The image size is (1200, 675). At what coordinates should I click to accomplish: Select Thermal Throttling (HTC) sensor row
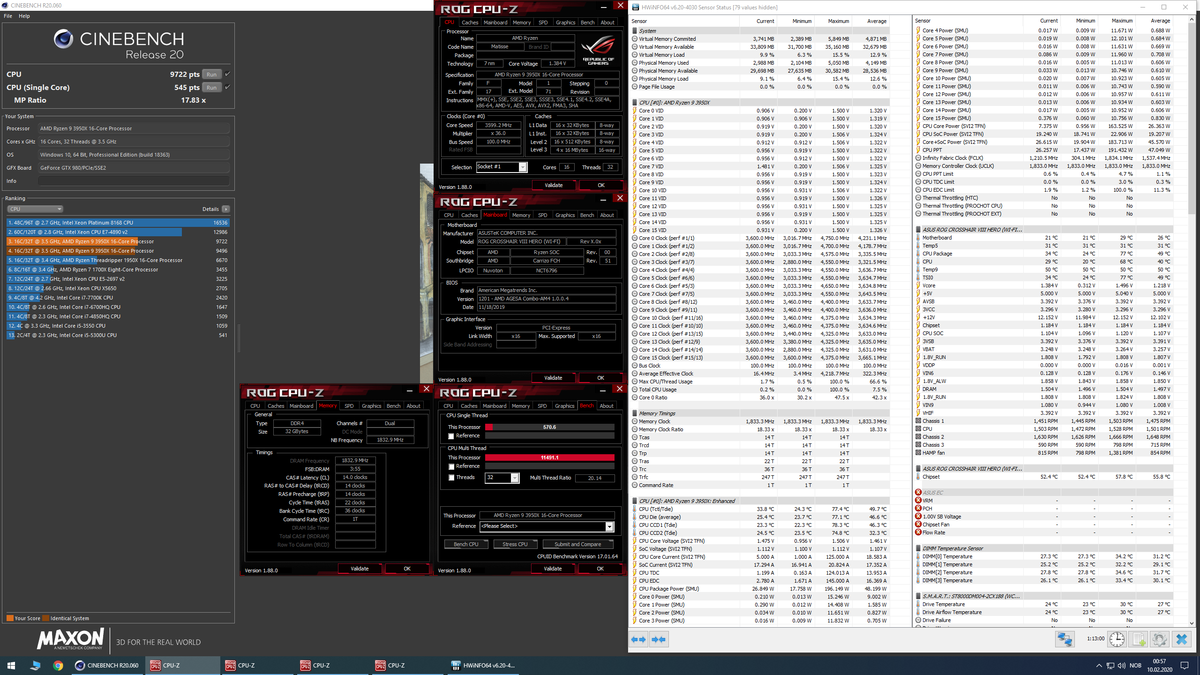[1042, 198]
